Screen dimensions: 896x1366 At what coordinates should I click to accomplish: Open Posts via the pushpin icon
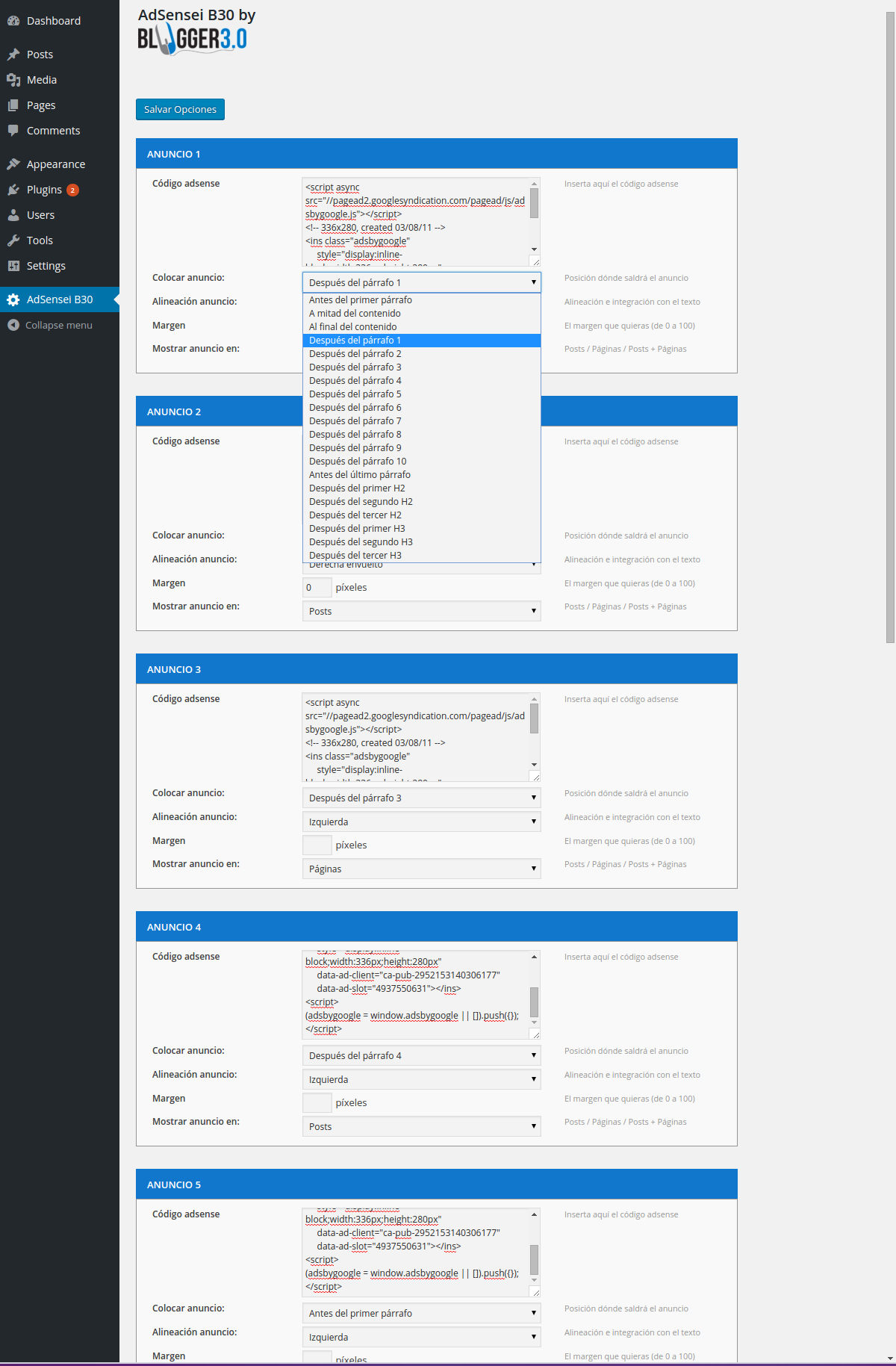pyautogui.click(x=13, y=55)
